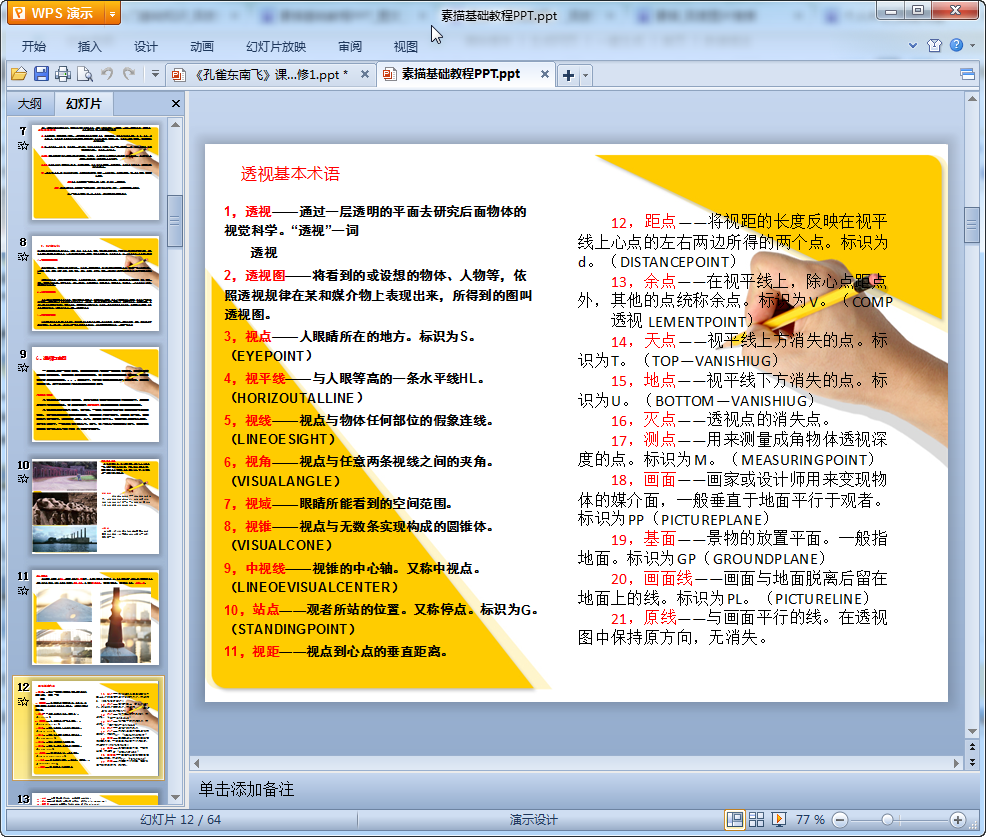Click the Save disk icon
Image resolution: width=986 pixels, height=837 pixels.
coord(41,74)
